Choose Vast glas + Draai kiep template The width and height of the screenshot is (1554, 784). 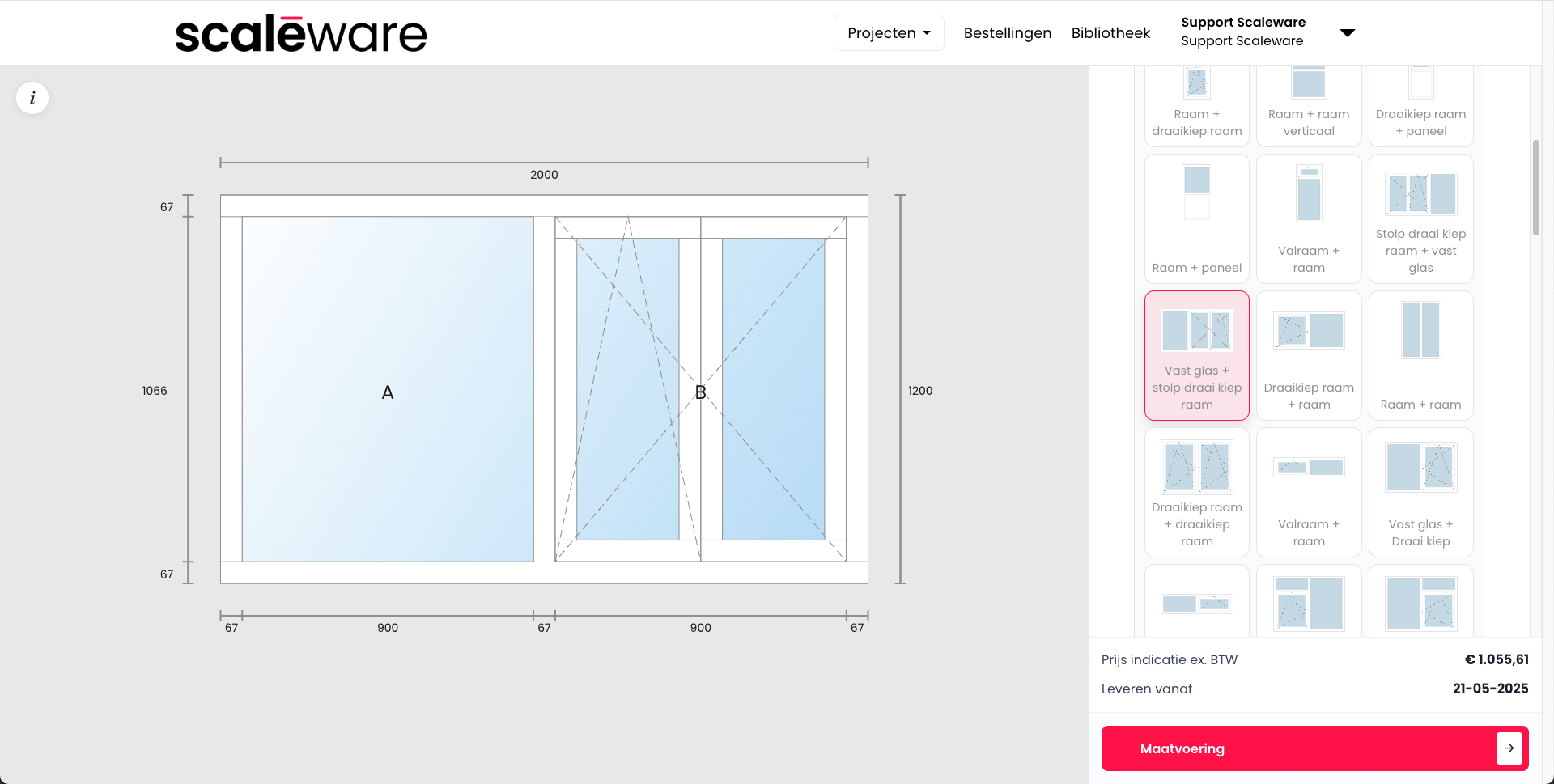click(1420, 492)
